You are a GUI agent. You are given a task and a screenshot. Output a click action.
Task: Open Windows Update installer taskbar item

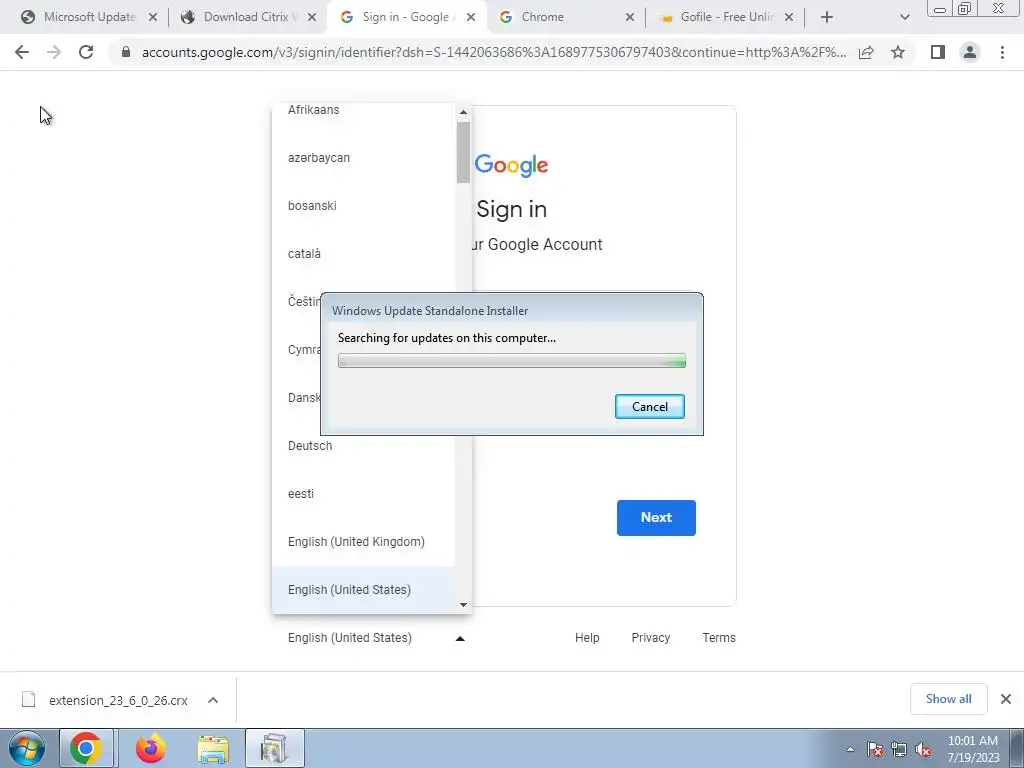pos(274,748)
